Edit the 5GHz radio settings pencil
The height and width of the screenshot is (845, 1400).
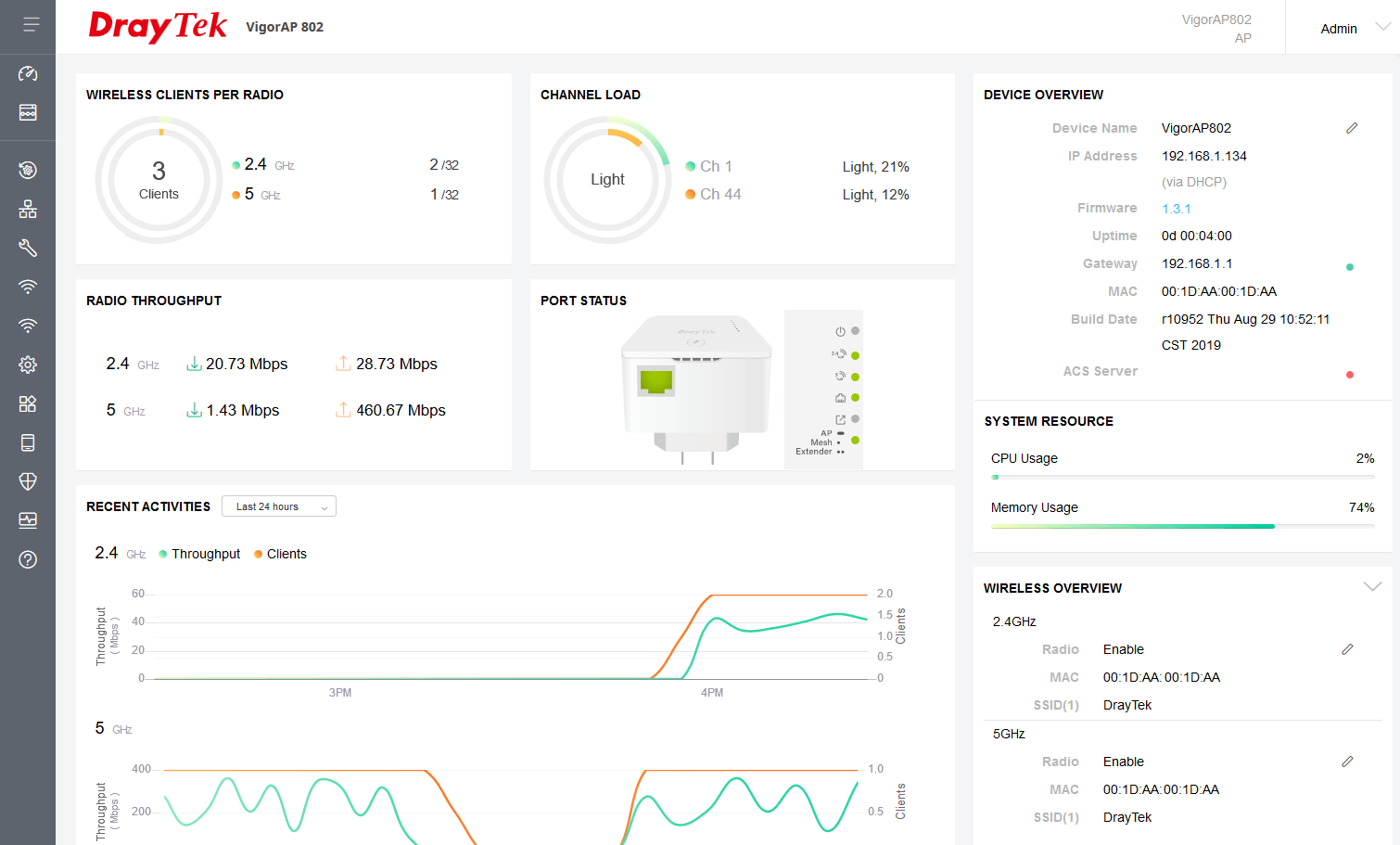pyautogui.click(x=1347, y=762)
